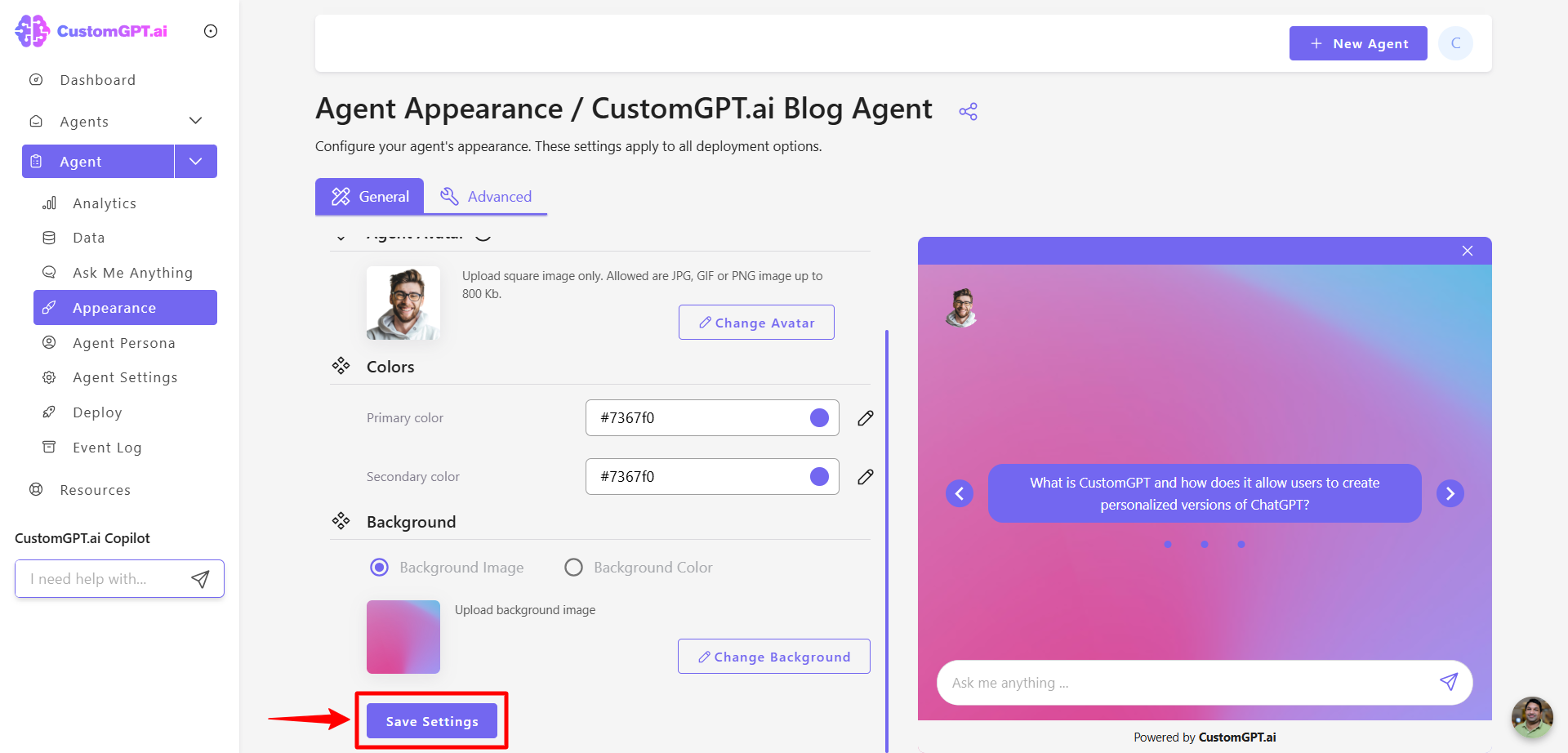Open Agent Persona settings
1568x753 pixels.
coord(124,343)
